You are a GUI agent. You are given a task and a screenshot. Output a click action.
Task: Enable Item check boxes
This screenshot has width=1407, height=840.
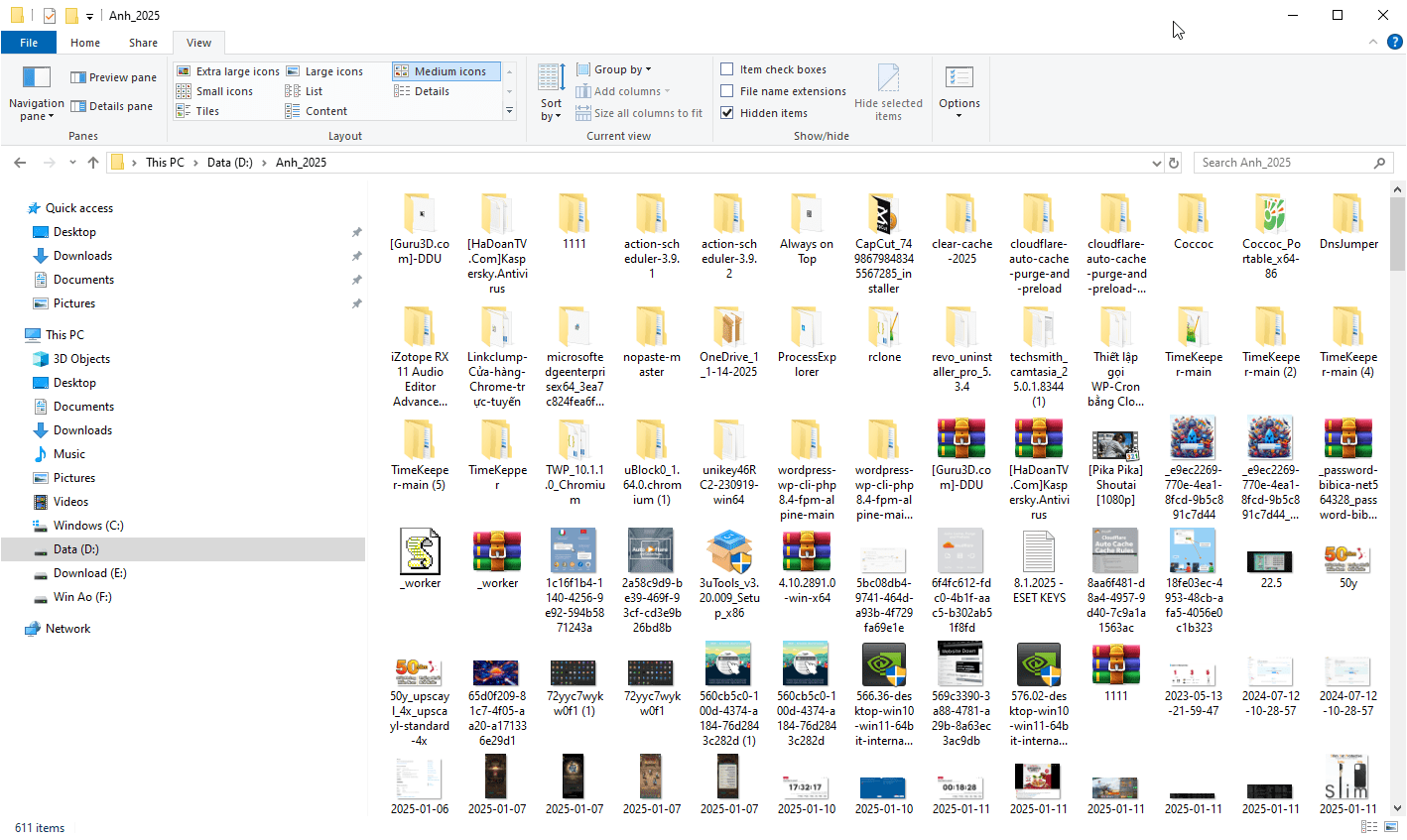[x=774, y=69]
